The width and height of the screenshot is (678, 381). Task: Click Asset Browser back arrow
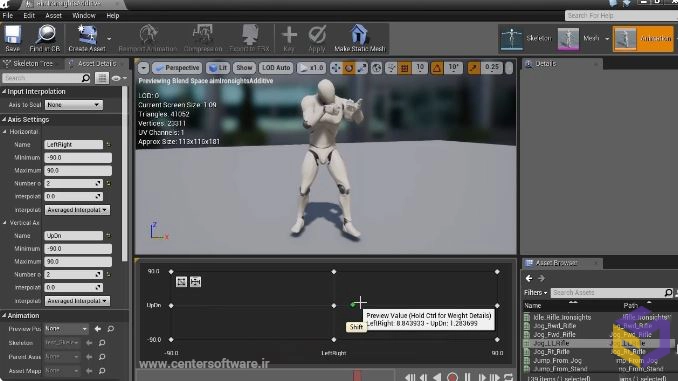point(529,279)
